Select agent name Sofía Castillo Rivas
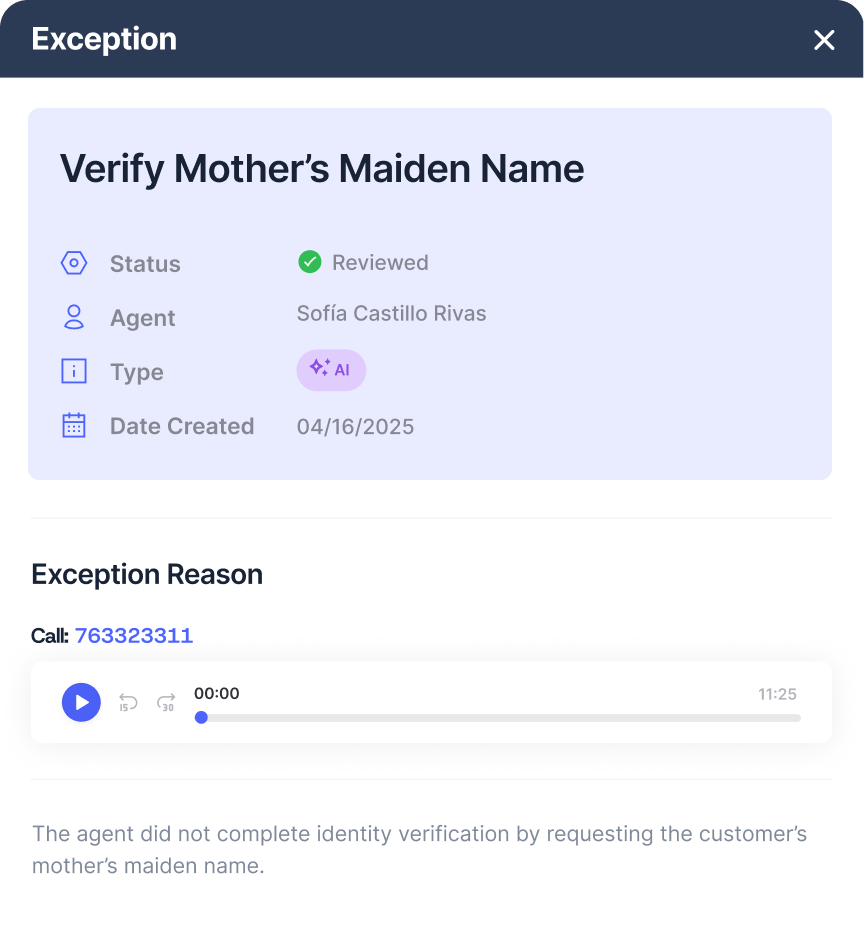 [x=392, y=314]
